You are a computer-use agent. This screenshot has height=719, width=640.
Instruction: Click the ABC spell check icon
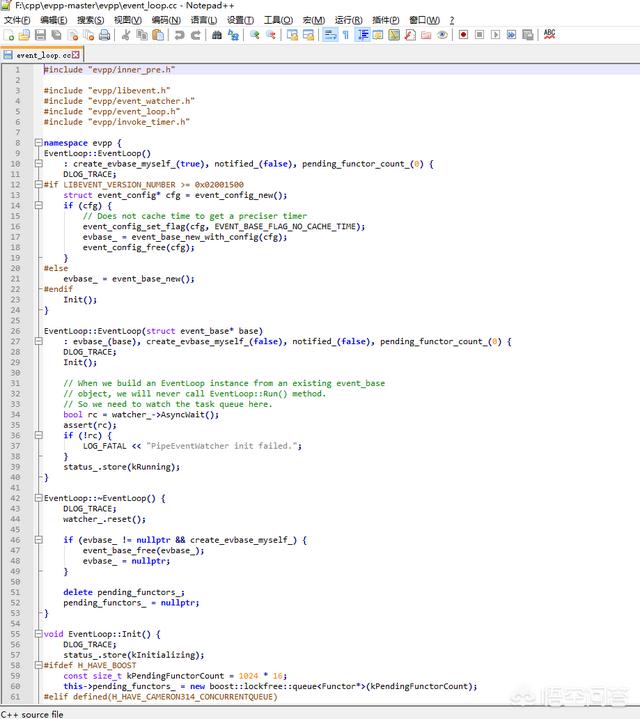coord(549,35)
